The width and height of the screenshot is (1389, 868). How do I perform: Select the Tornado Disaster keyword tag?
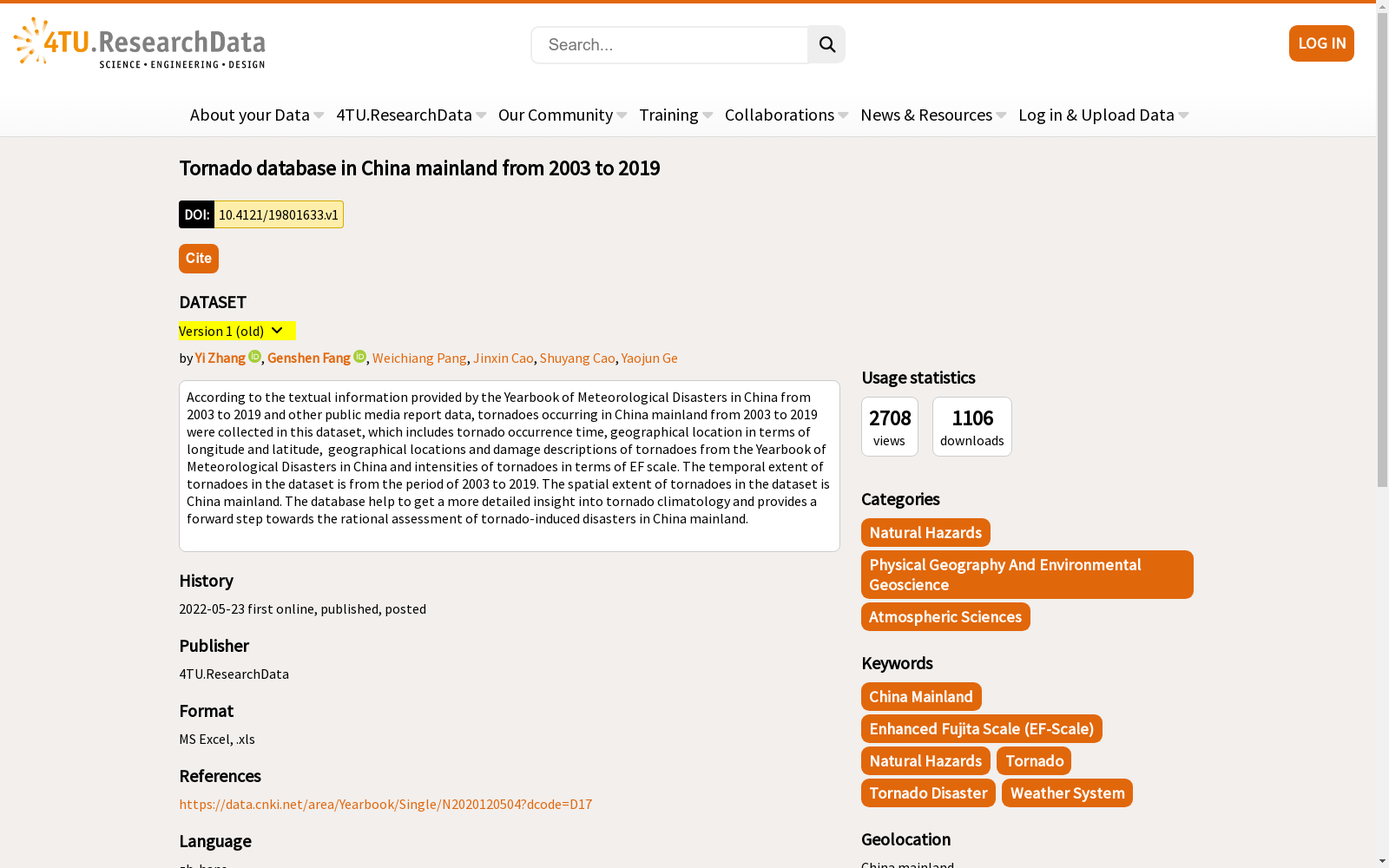pyautogui.click(x=928, y=793)
